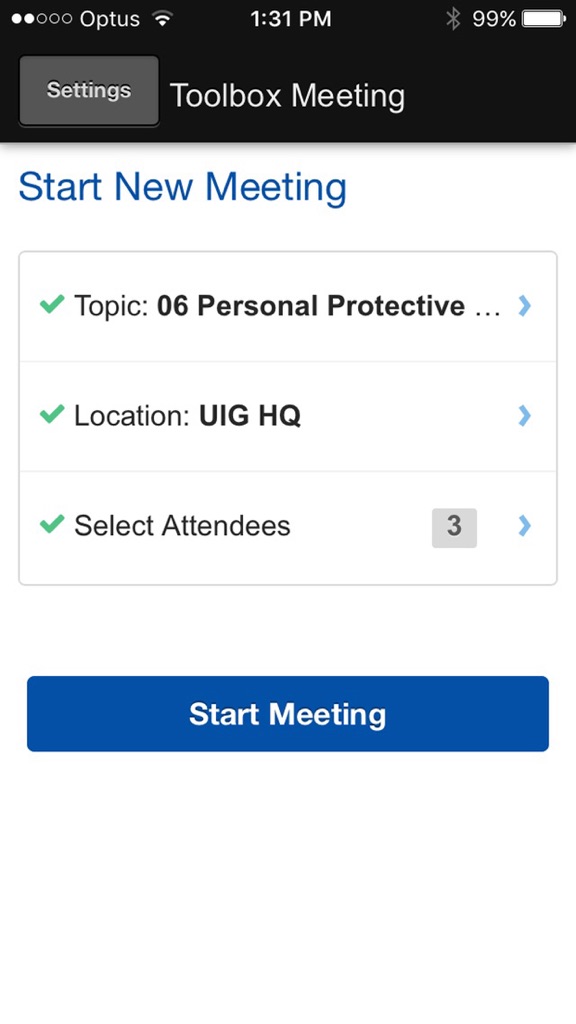576x1024 pixels.
Task: Open the Topic row chevron arrow
Action: (x=524, y=306)
